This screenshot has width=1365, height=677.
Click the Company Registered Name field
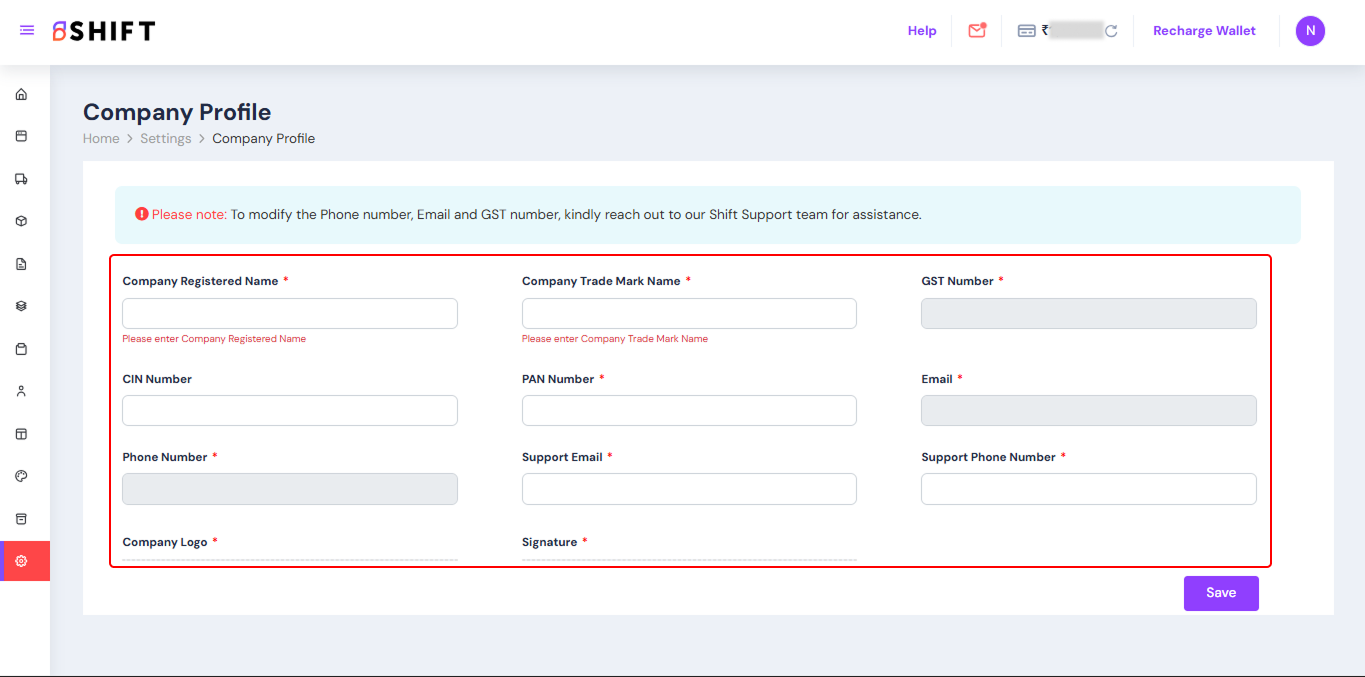click(x=290, y=313)
